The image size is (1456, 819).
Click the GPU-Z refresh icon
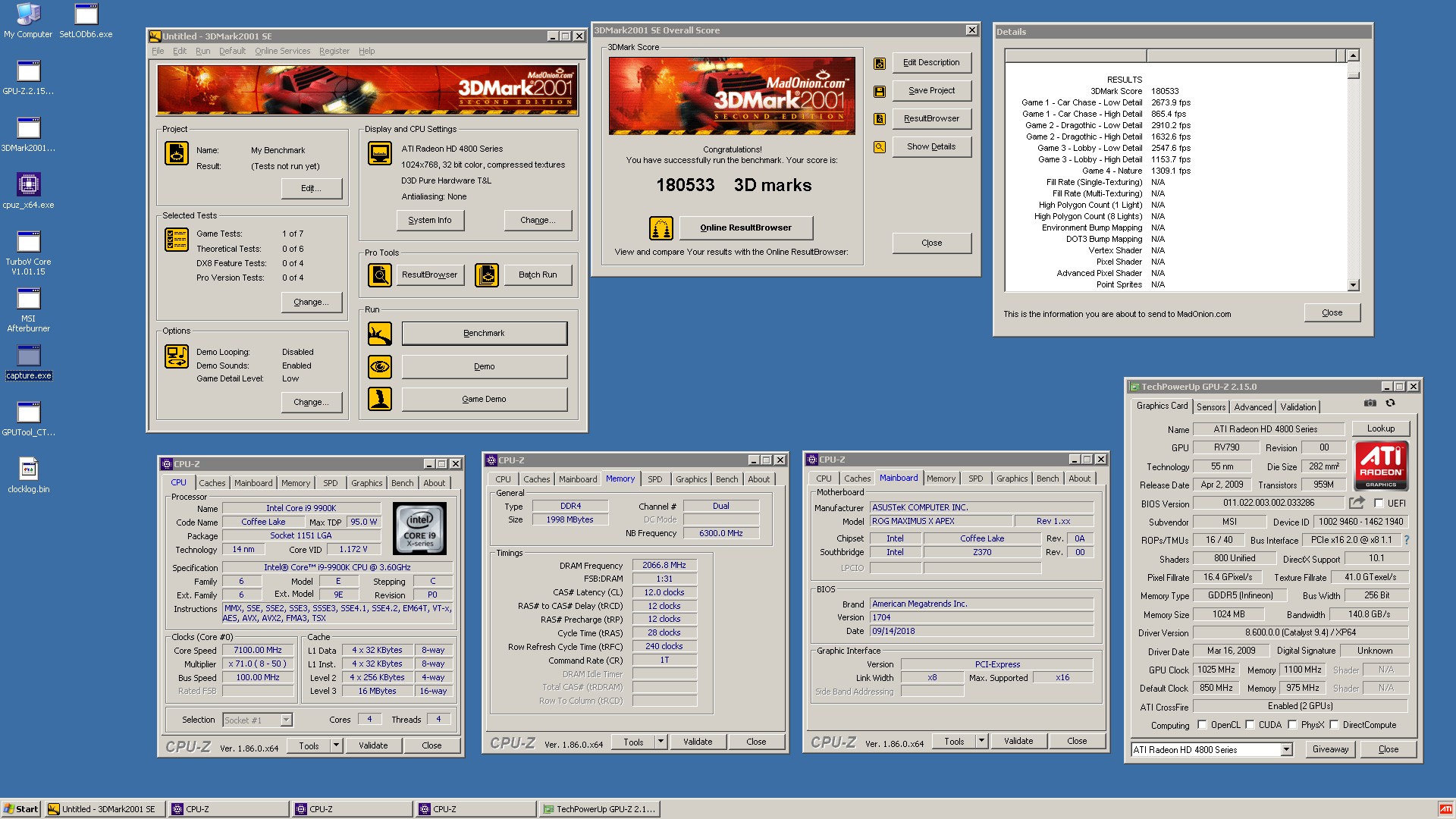coord(1390,403)
